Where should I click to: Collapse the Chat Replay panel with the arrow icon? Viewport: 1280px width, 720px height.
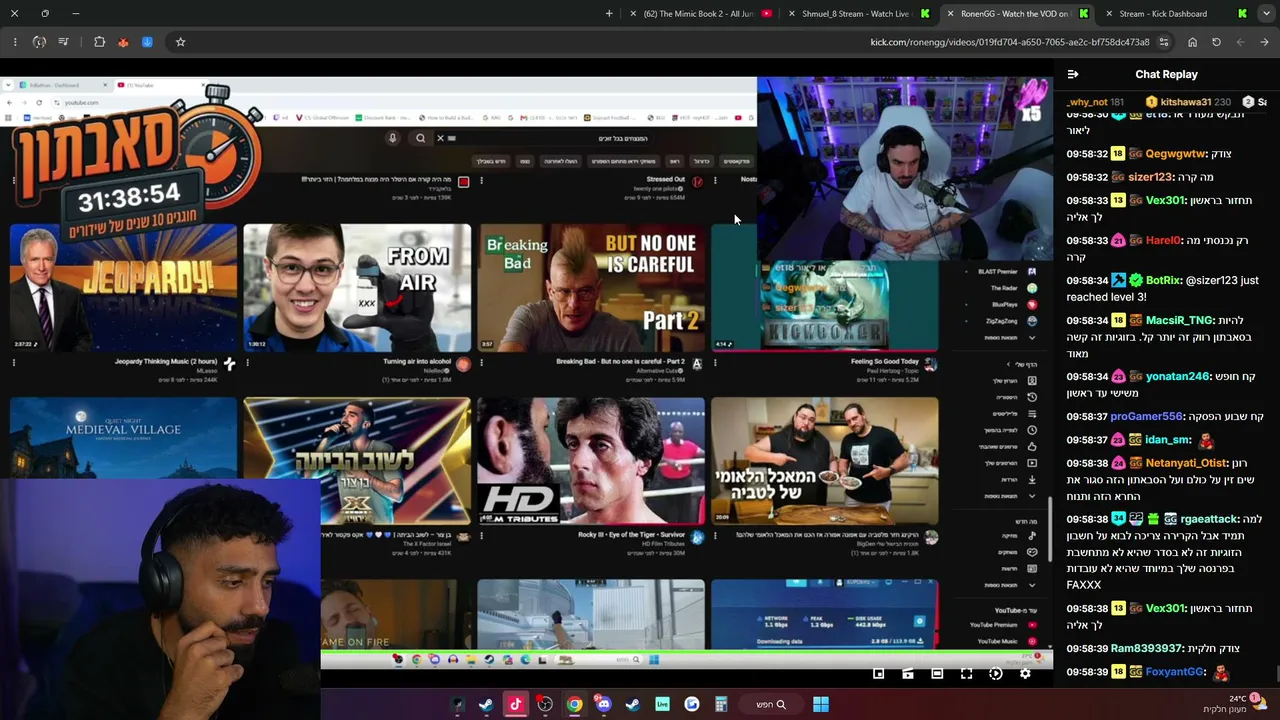point(1073,74)
